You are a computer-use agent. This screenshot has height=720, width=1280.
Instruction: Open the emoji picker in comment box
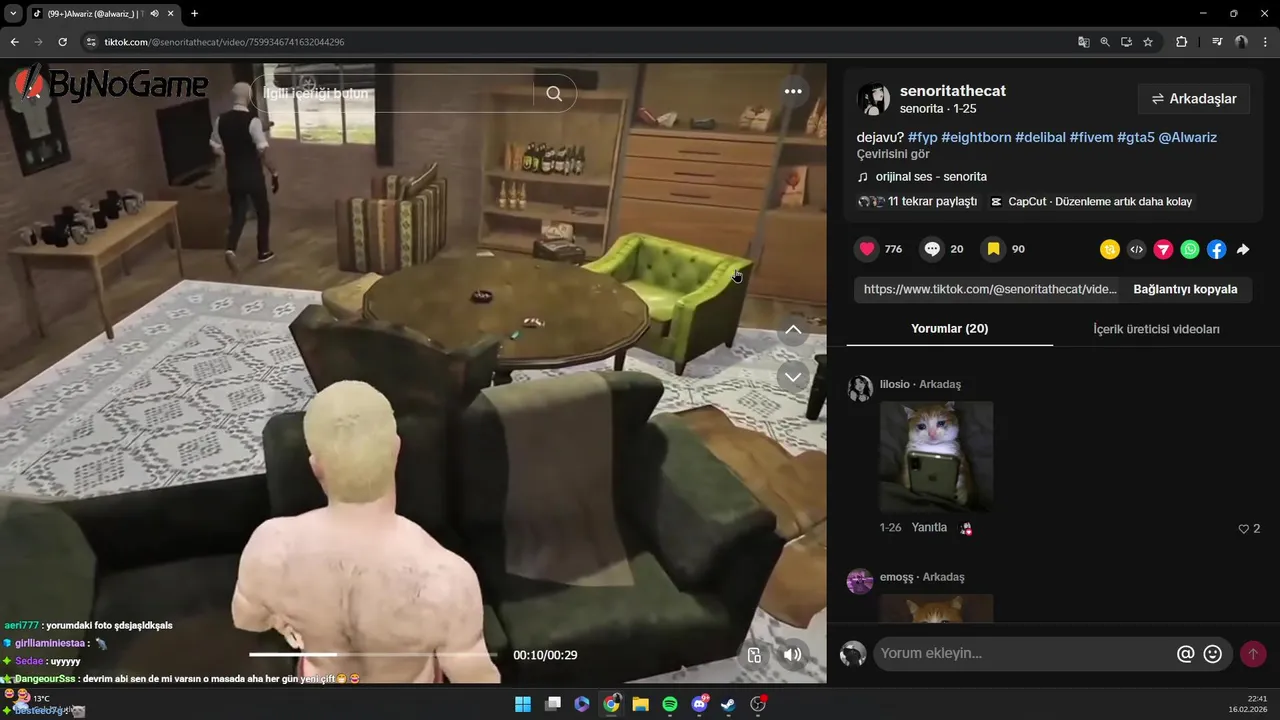[x=1213, y=654]
